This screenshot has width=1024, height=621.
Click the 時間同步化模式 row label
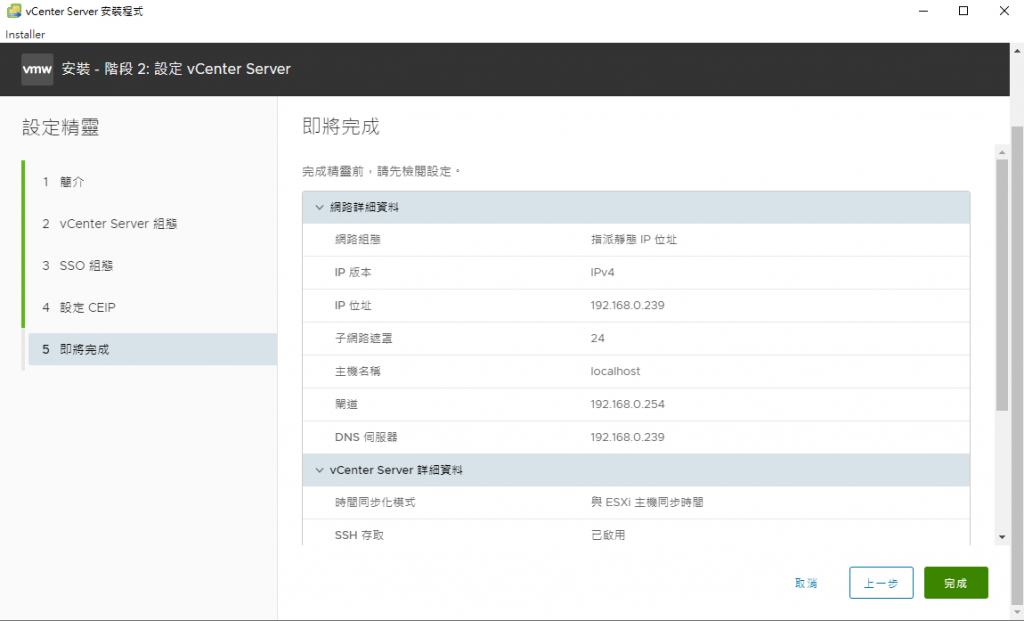(375, 502)
